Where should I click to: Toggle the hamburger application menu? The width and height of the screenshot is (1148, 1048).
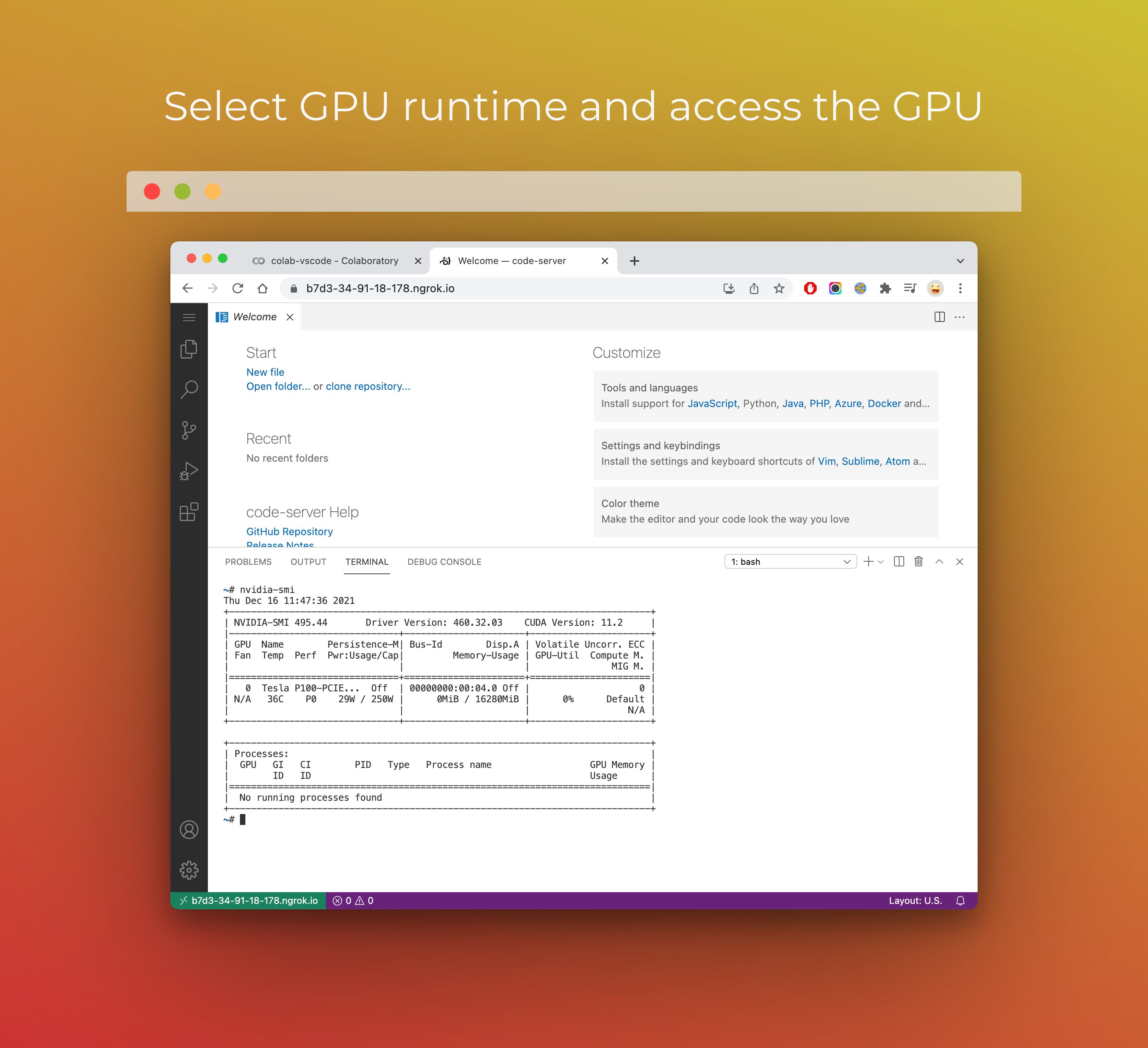pos(188,317)
